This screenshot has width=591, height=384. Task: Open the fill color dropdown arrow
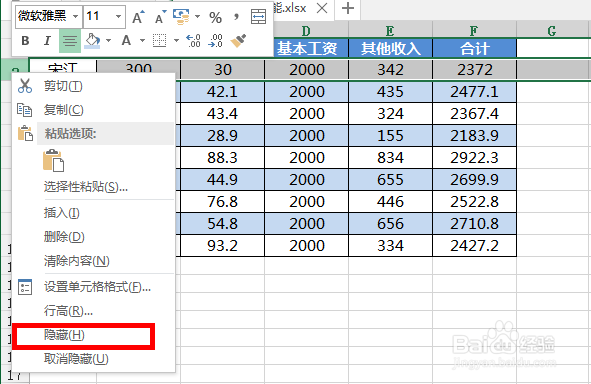(x=109, y=40)
